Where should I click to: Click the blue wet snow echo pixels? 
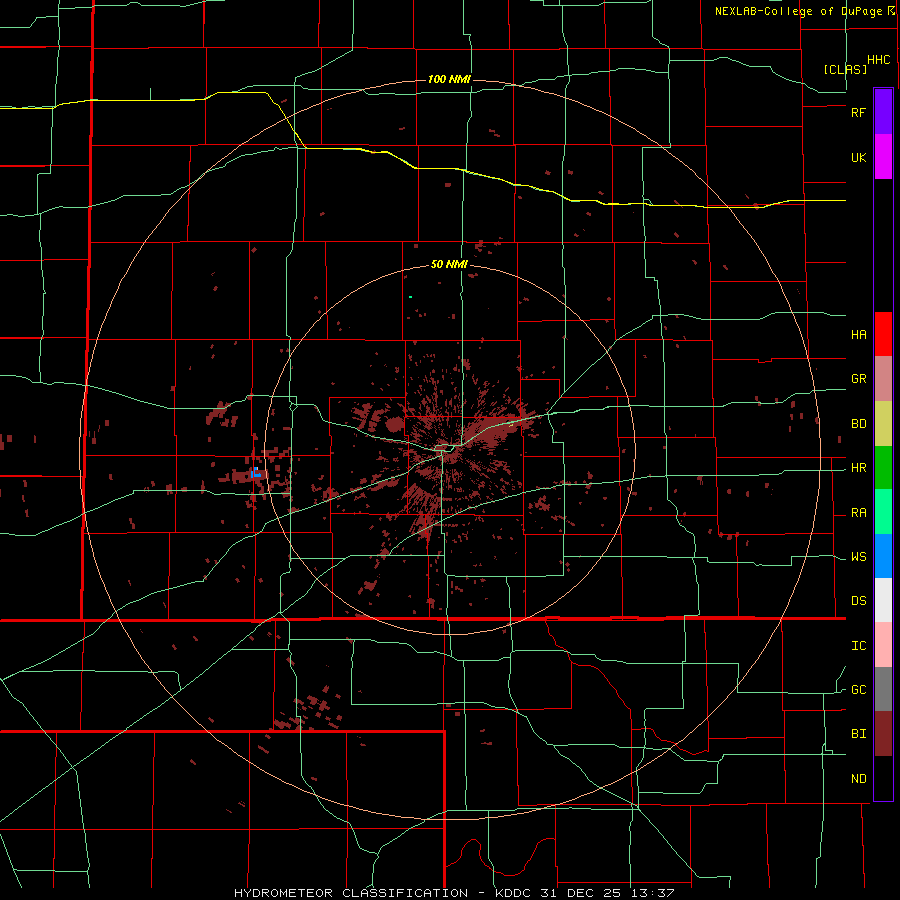(x=255, y=472)
